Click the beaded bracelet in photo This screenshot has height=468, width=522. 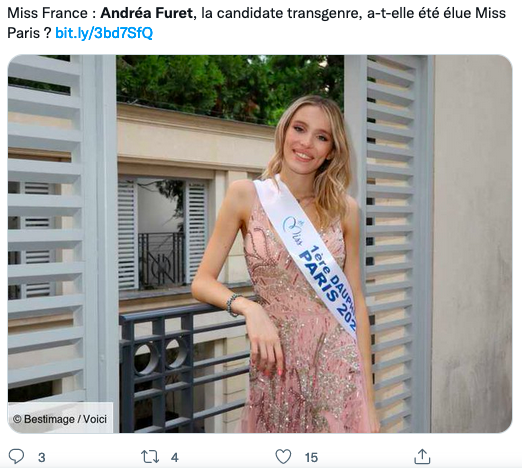[232, 305]
